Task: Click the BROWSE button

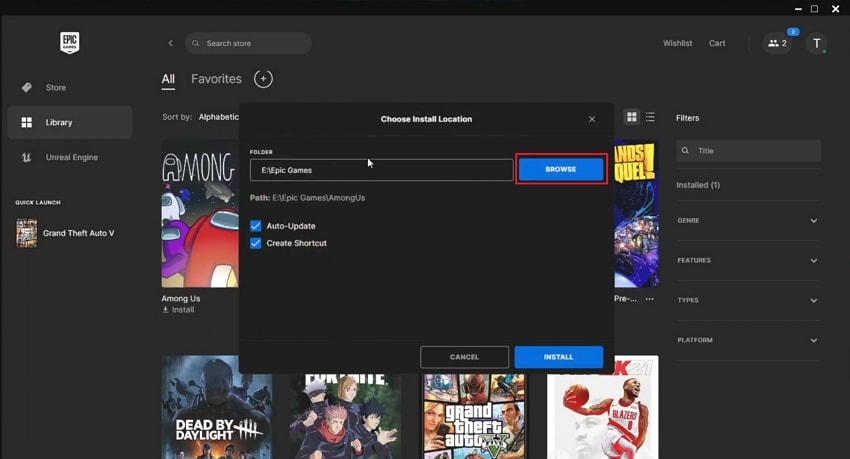Action: 561,169
